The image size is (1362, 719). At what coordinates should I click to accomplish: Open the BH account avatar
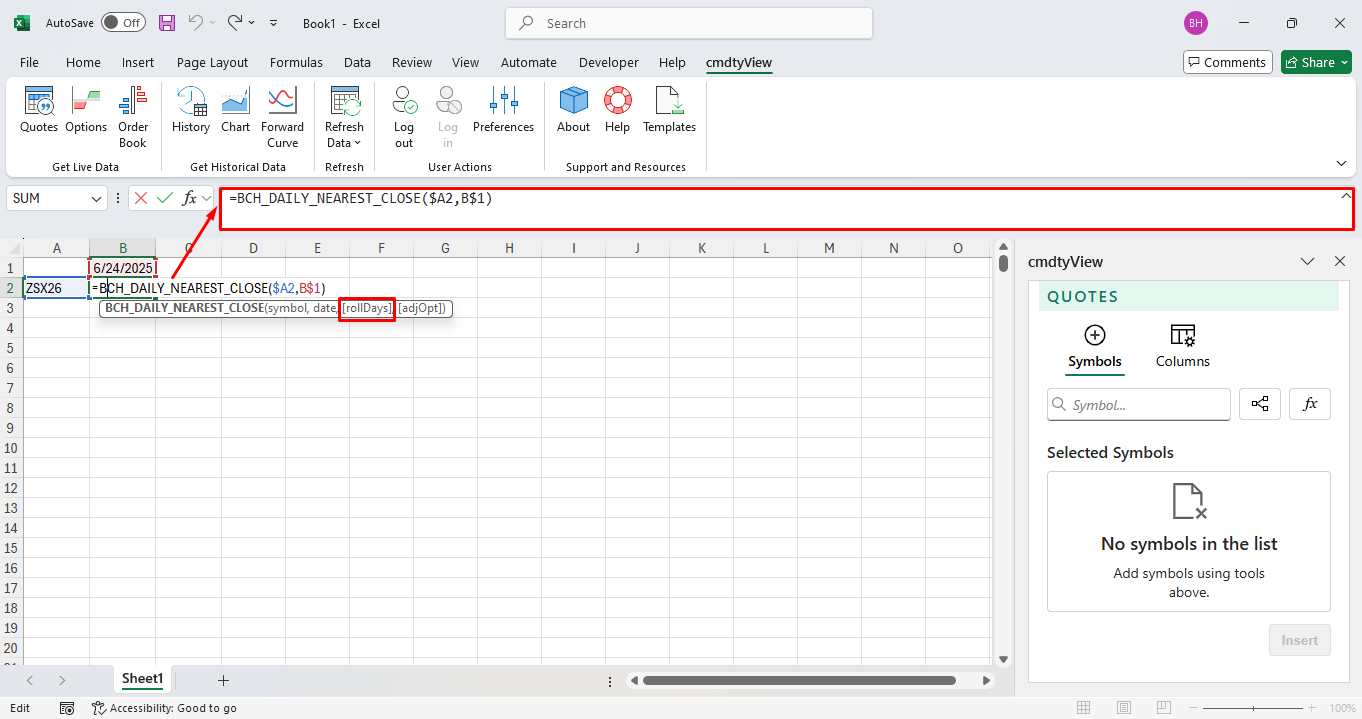coord(1196,23)
